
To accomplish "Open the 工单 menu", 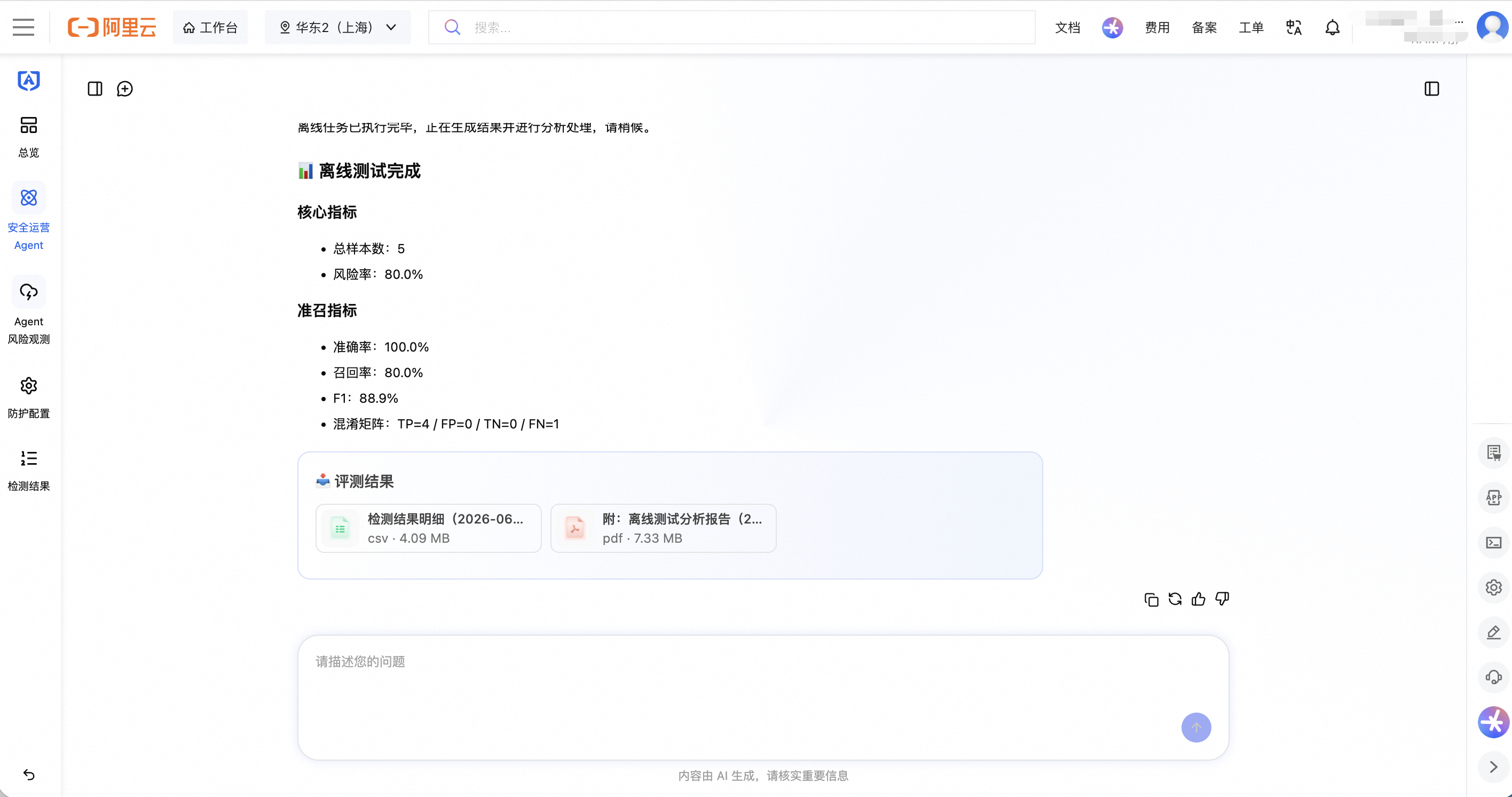I will pyautogui.click(x=1251, y=28).
